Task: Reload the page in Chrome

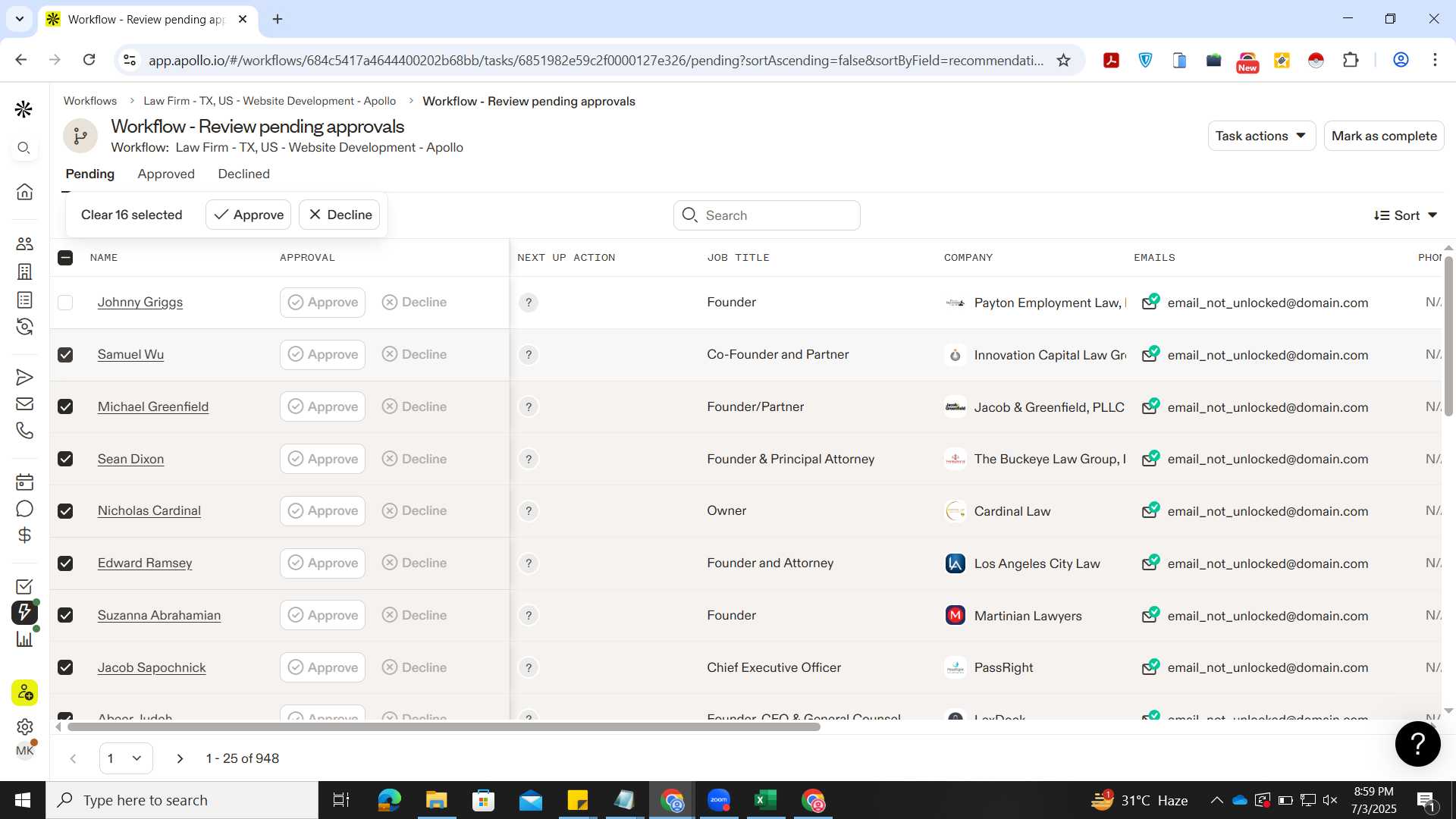Action: click(89, 60)
